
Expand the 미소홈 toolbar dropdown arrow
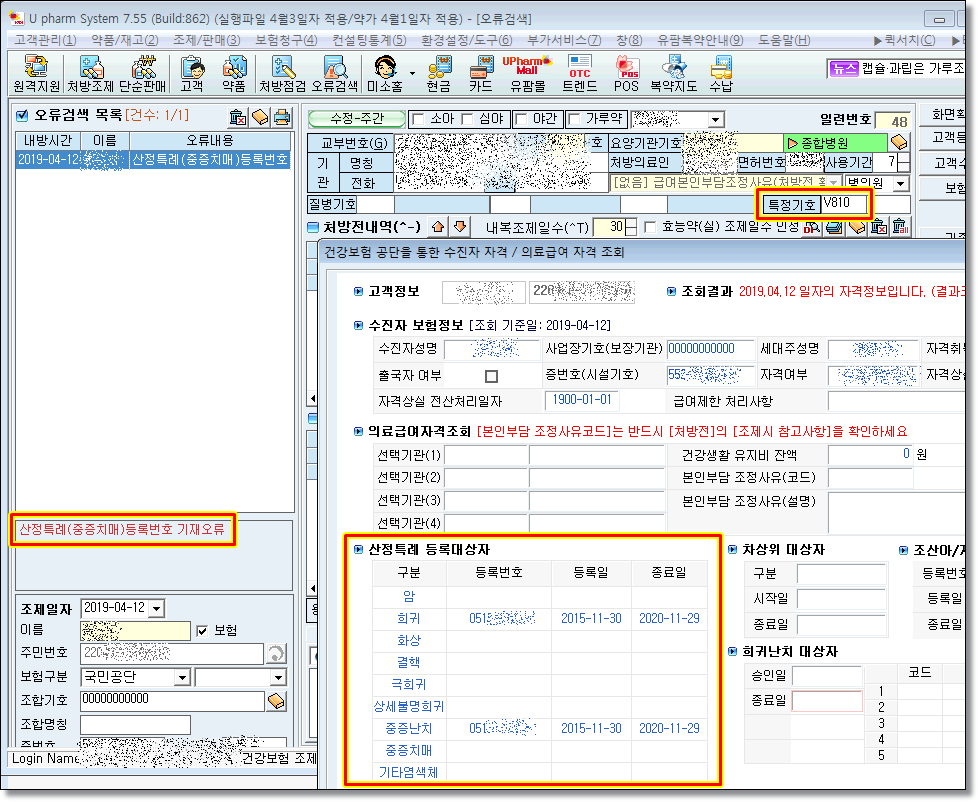pyautogui.click(x=412, y=72)
